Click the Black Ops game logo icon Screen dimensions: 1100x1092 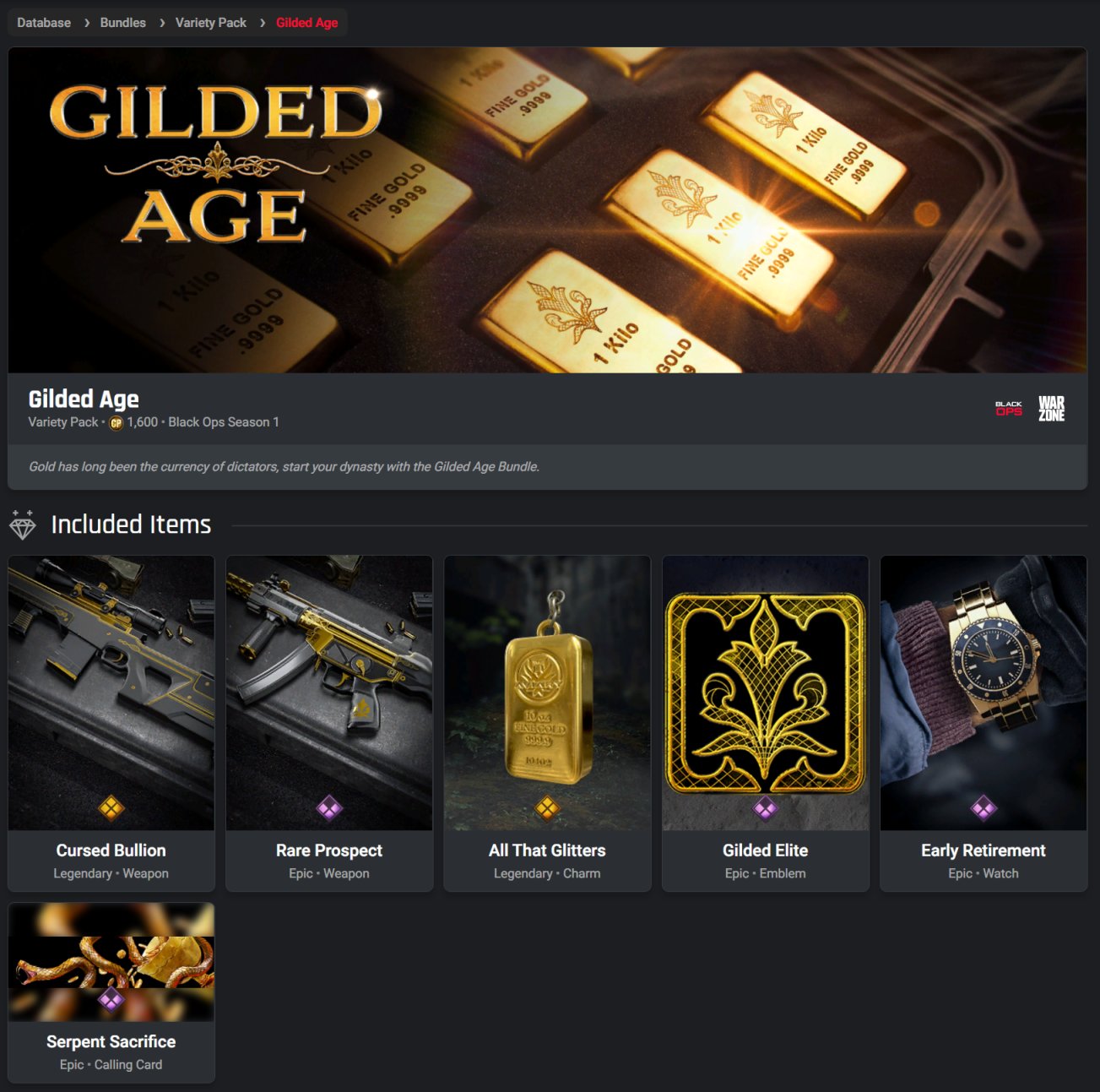tap(1008, 409)
